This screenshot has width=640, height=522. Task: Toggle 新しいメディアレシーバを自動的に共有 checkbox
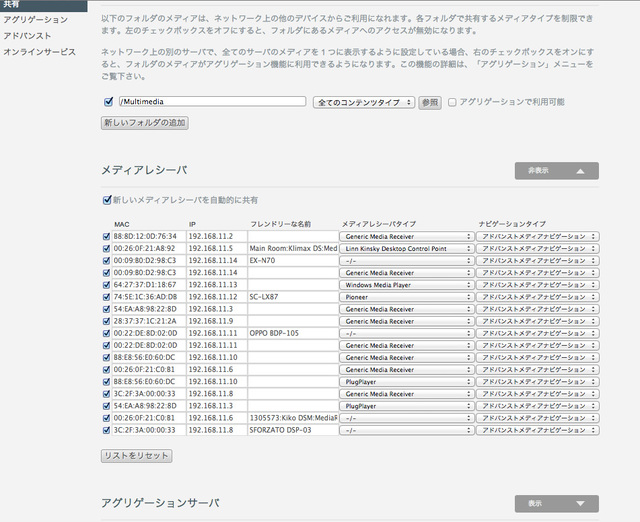pyautogui.click(x=108, y=199)
